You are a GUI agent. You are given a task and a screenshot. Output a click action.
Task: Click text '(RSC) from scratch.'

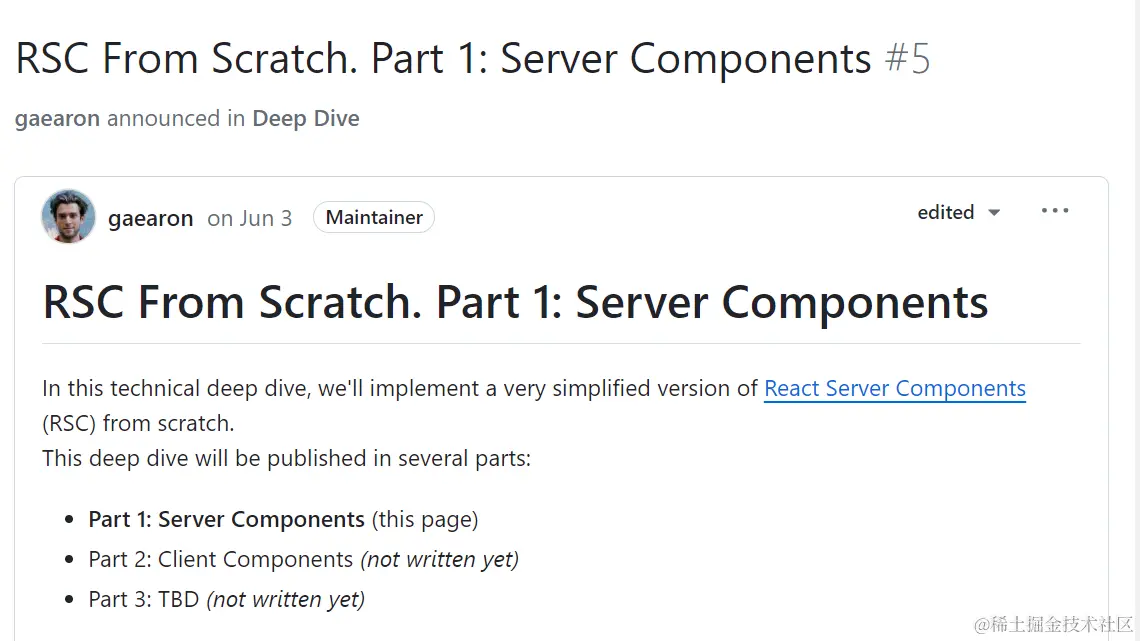pyautogui.click(x=138, y=423)
